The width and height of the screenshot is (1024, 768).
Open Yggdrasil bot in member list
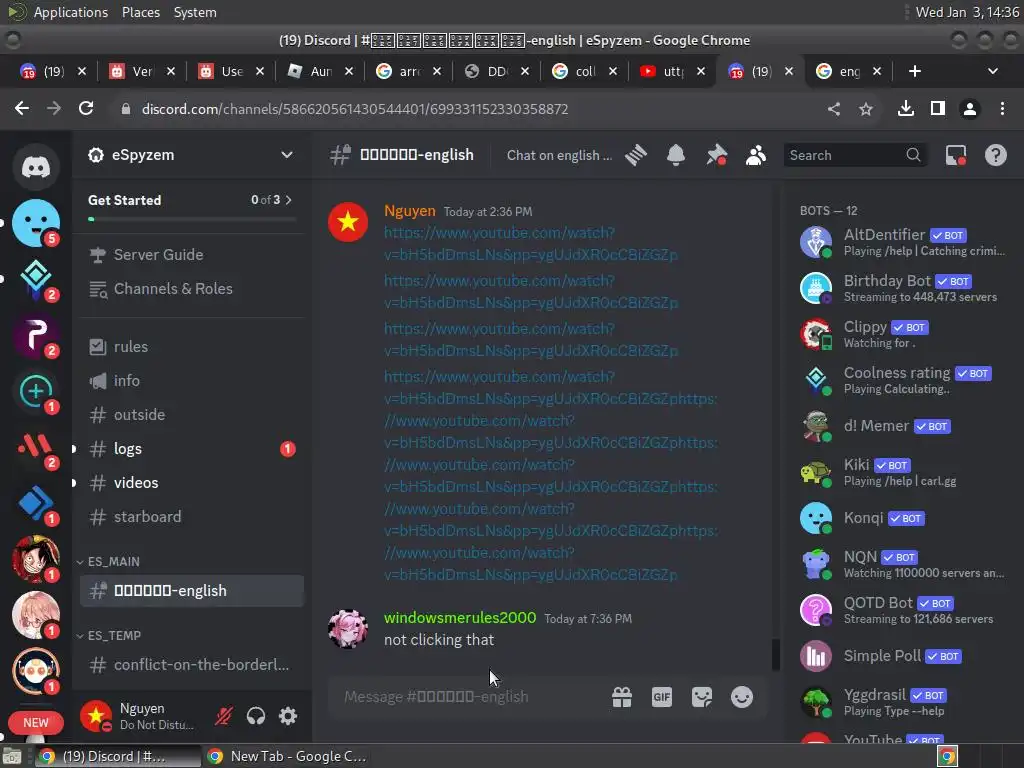pyautogui.click(x=904, y=702)
